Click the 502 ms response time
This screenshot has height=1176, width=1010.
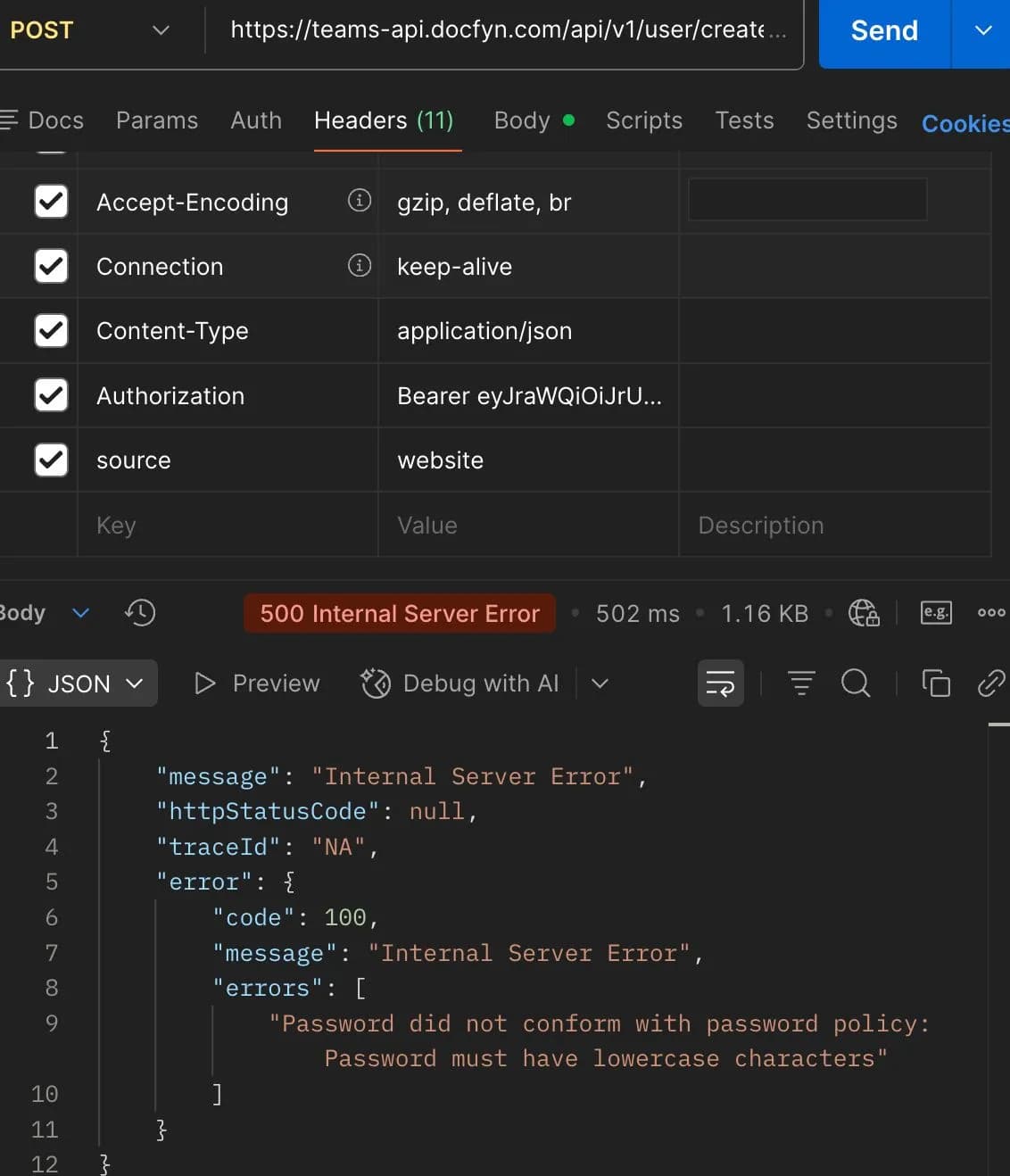(x=637, y=614)
